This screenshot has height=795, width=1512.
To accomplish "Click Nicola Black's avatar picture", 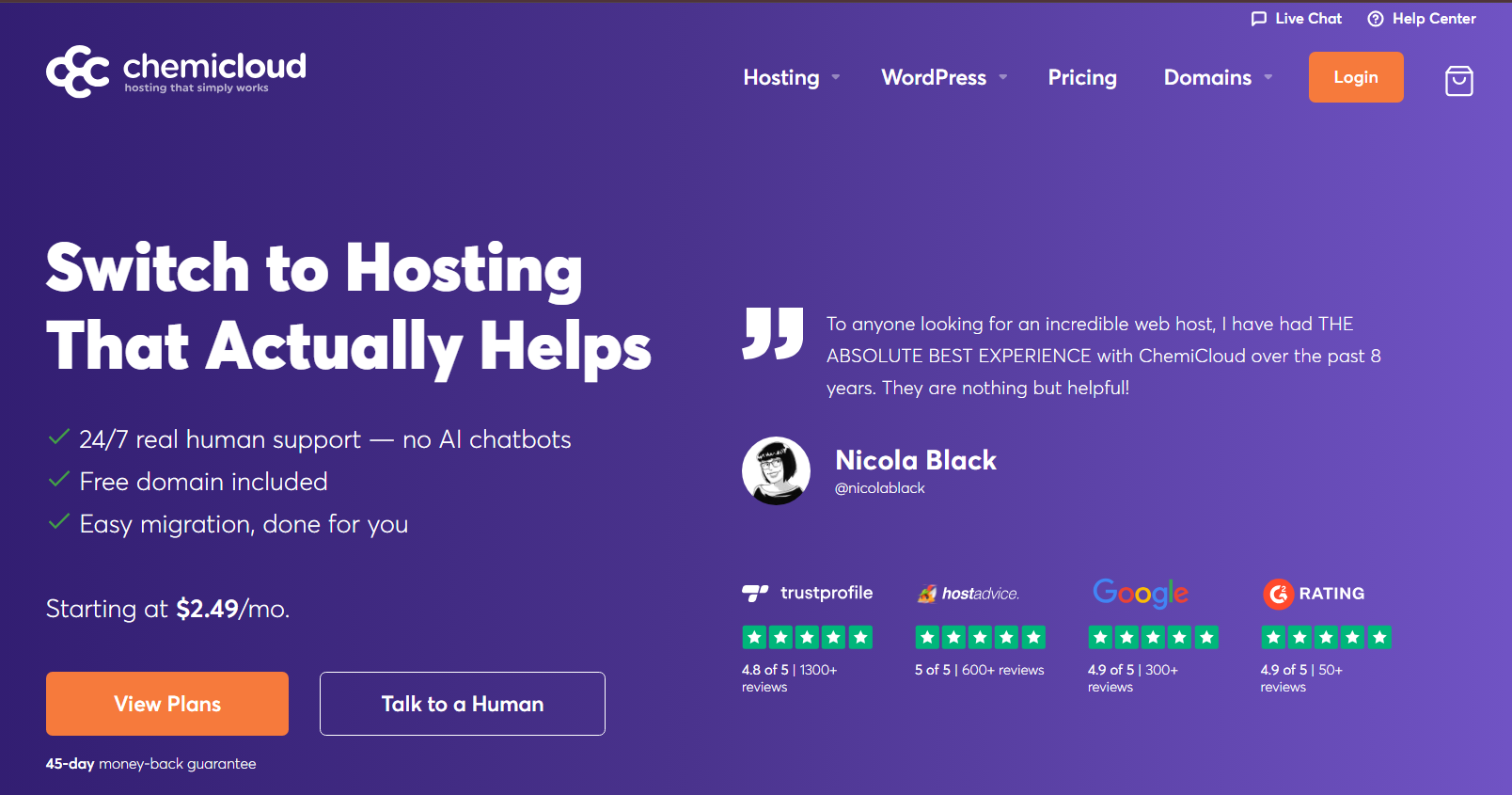I will [x=776, y=470].
